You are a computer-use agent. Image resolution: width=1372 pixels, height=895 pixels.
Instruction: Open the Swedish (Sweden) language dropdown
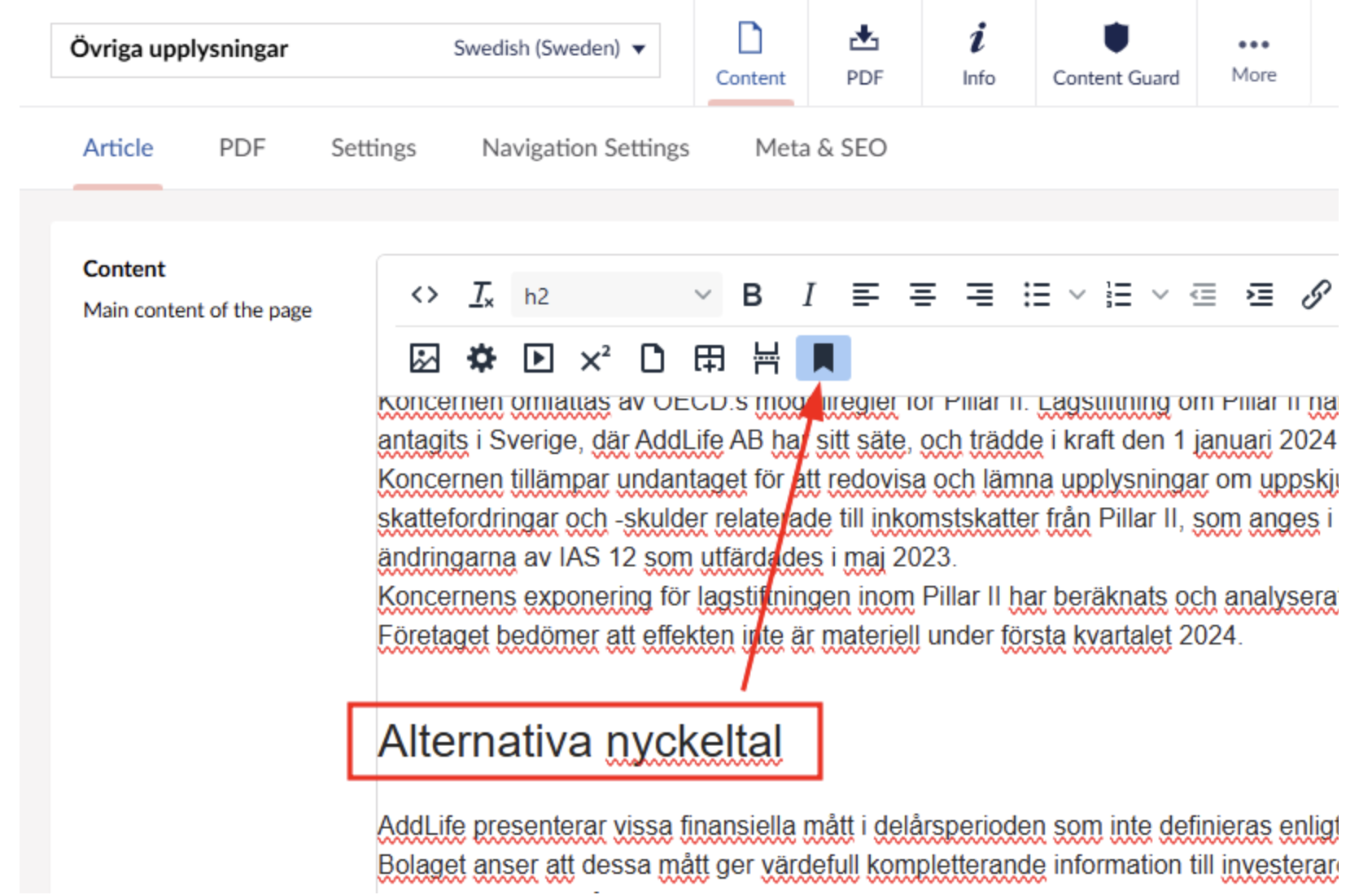[x=549, y=49]
